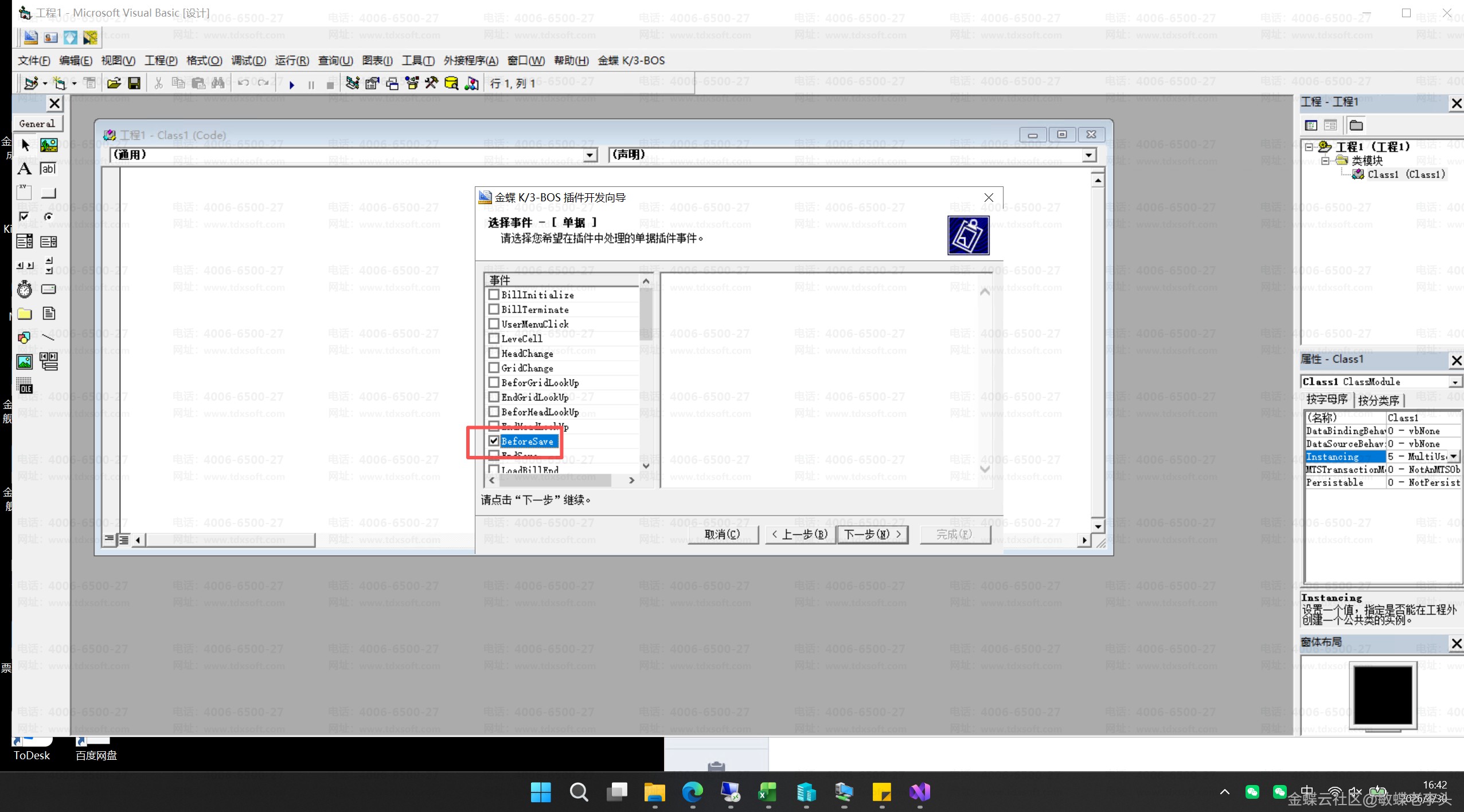Open the Class1 ClassModule object dropdown
This screenshot has width=1464, height=812.
coord(1455,382)
